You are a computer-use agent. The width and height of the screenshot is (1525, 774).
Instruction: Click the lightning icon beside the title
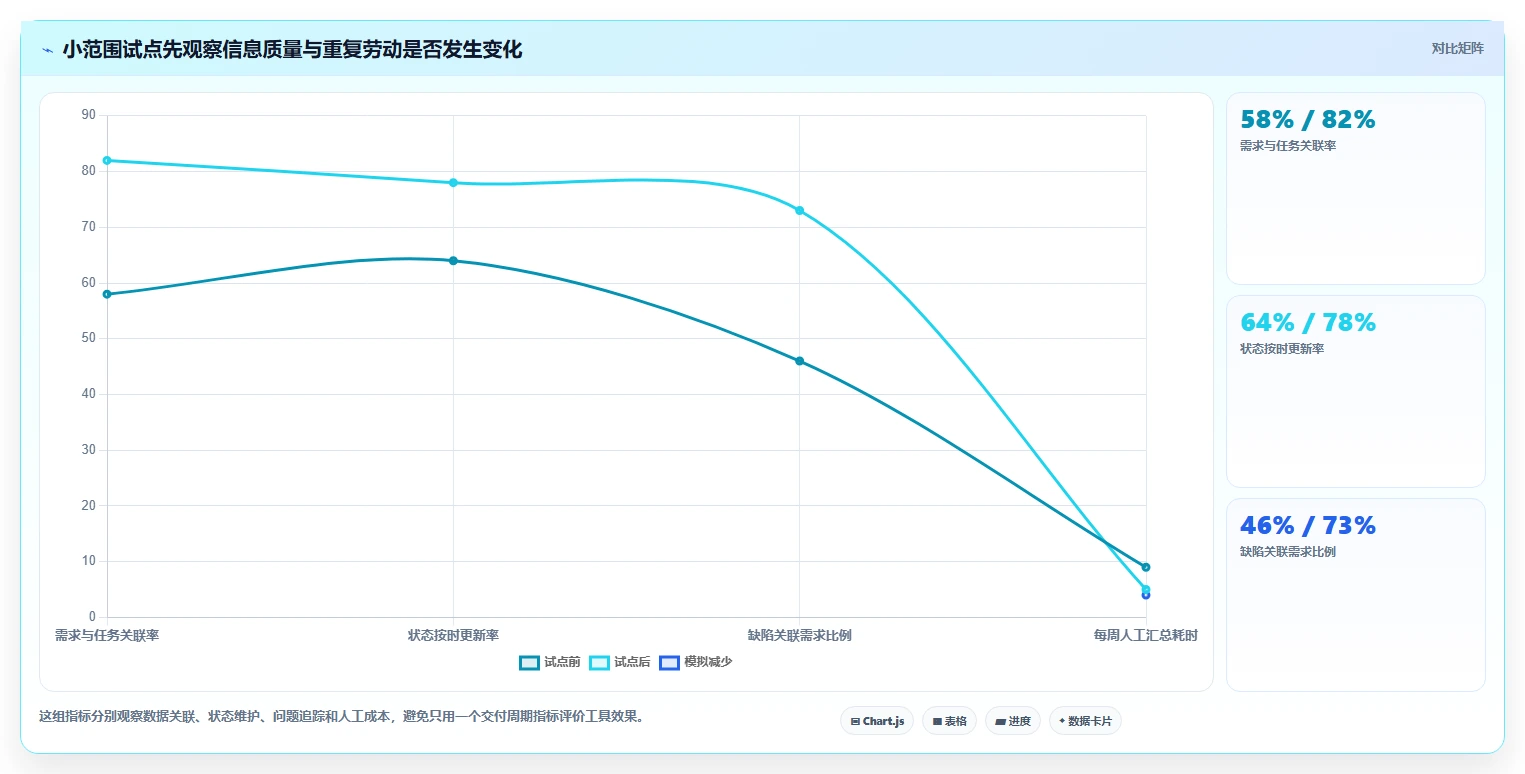point(48,50)
